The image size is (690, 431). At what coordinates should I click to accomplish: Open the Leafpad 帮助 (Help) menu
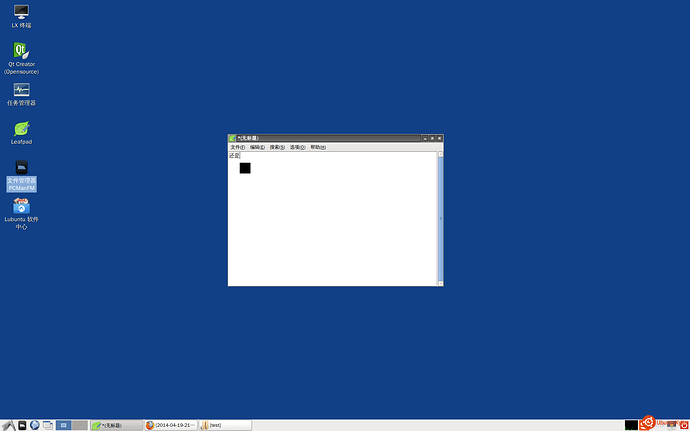coord(318,147)
